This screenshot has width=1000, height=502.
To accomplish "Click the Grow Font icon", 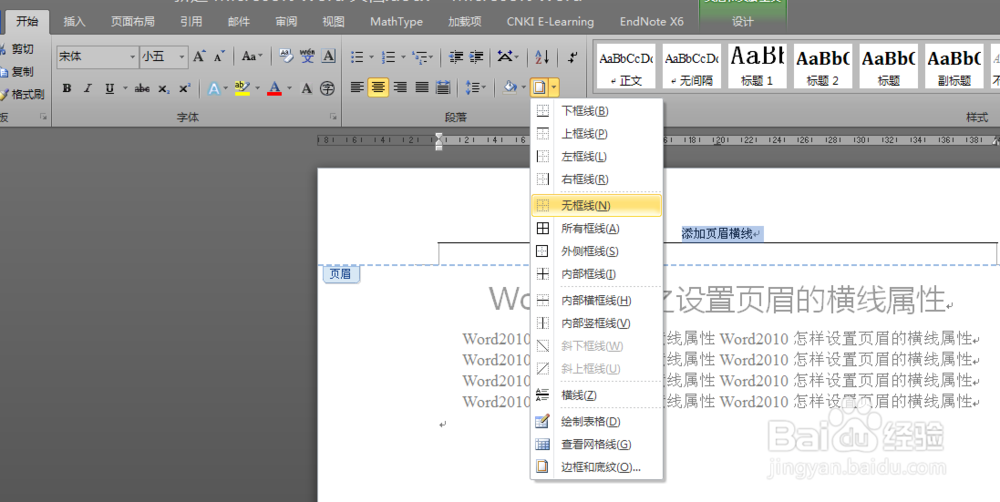I will pyautogui.click(x=199, y=56).
